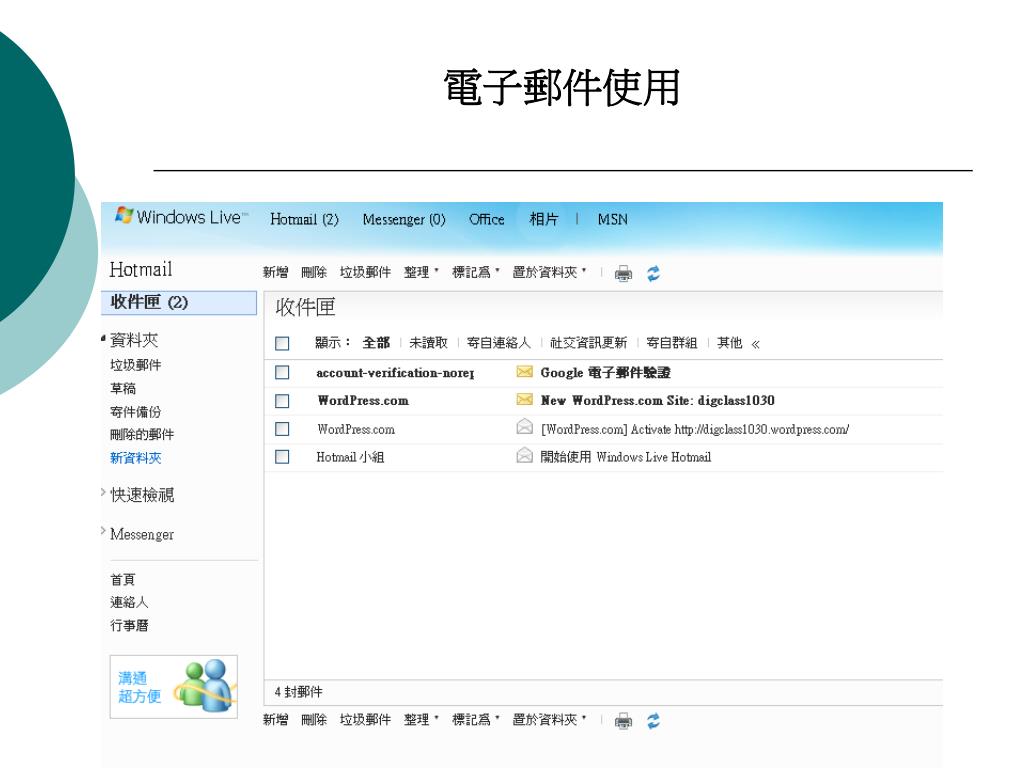Screen dimensions: 1024x768
Task: Open MSN in top navigation
Action: click(x=613, y=219)
